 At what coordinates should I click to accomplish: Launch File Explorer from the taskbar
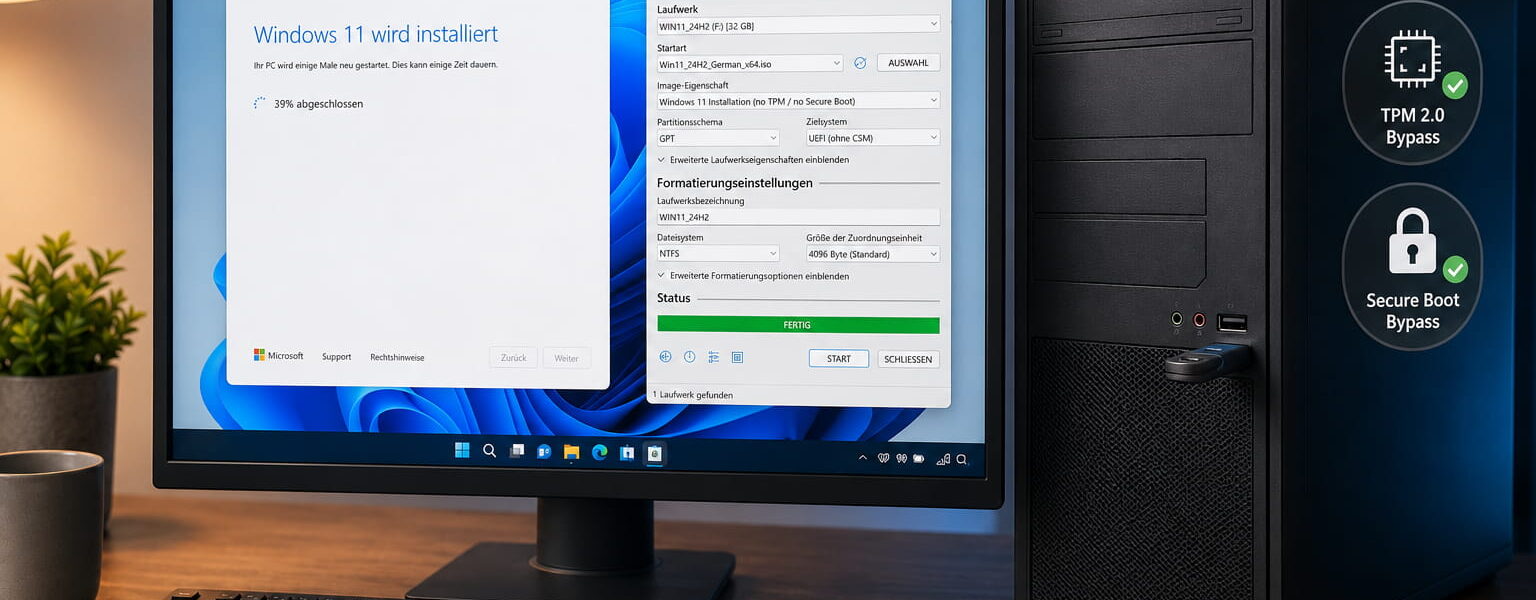(x=572, y=452)
